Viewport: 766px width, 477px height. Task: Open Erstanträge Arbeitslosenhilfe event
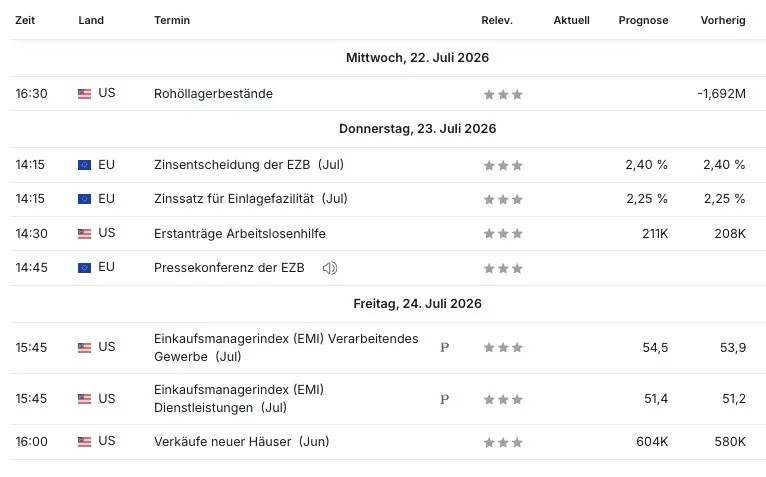click(240, 234)
